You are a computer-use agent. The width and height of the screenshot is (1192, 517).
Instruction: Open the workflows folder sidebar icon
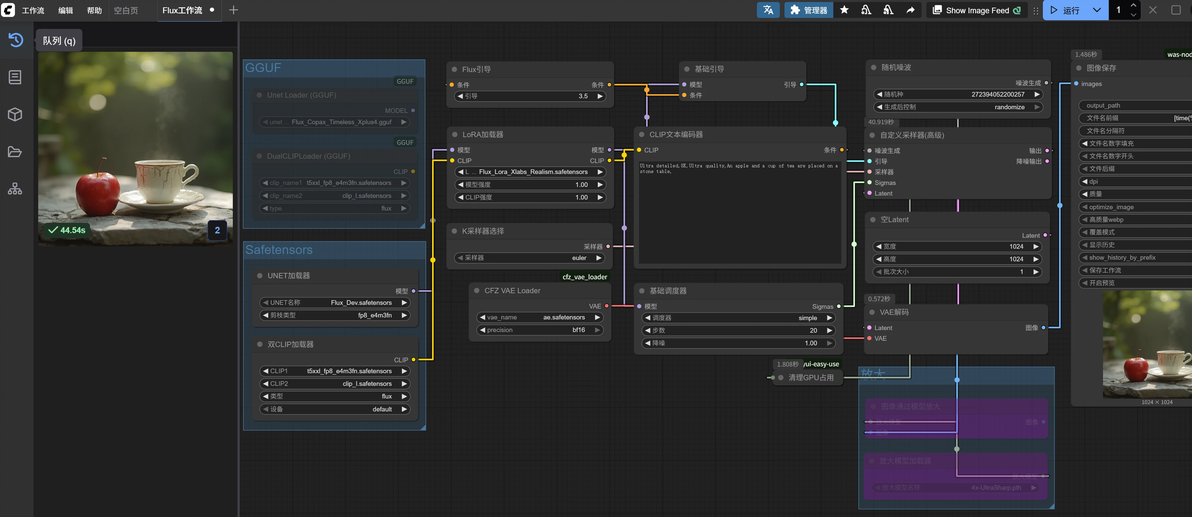point(15,151)
